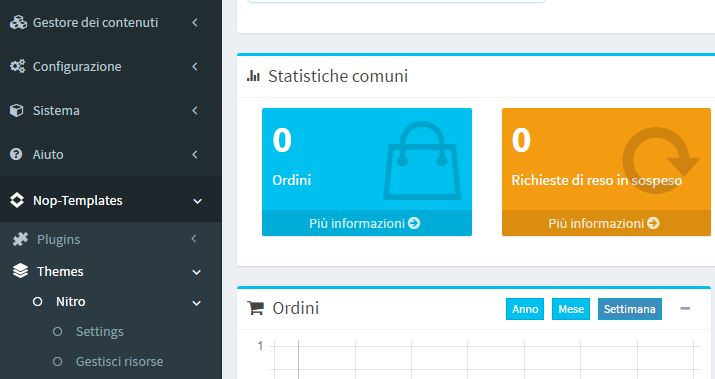This screenshot has width=715, height=379.
Task: Click the bar chart icon beside Statistiche comuni
Action: tap(253, 76)
